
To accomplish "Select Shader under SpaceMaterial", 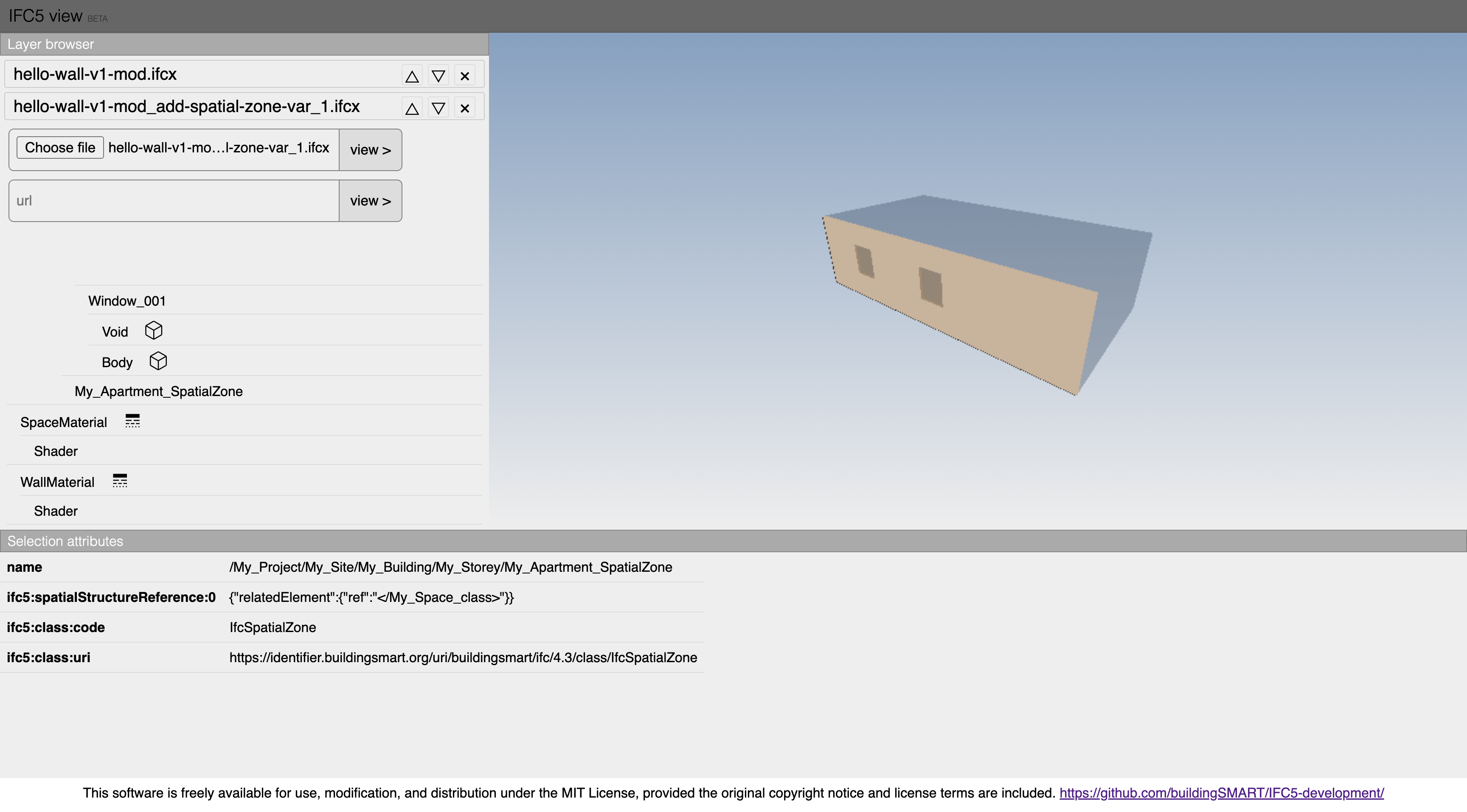I will click(55, 451).
